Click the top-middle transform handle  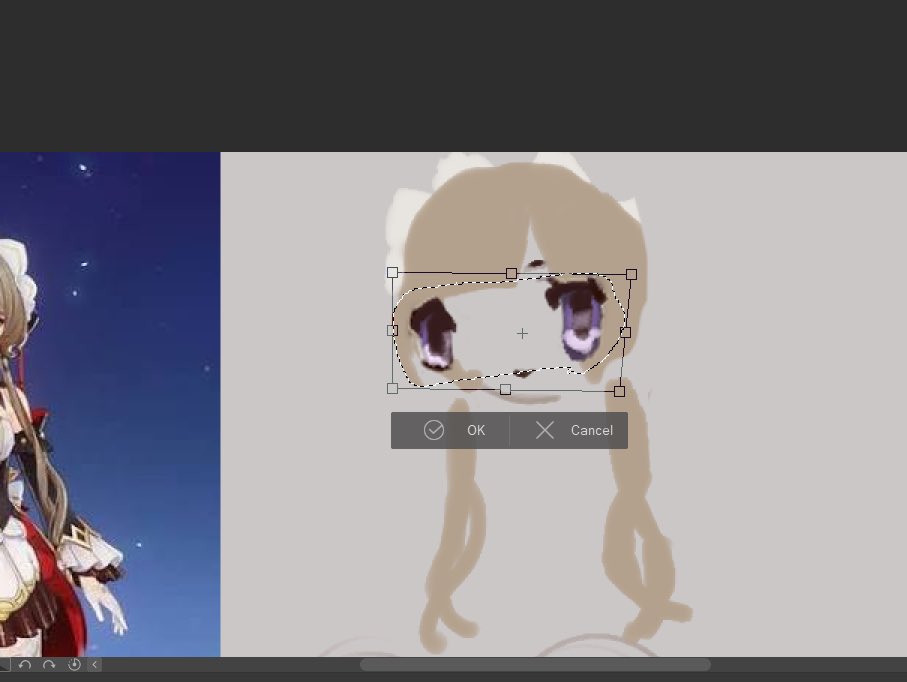pos(511,273)
